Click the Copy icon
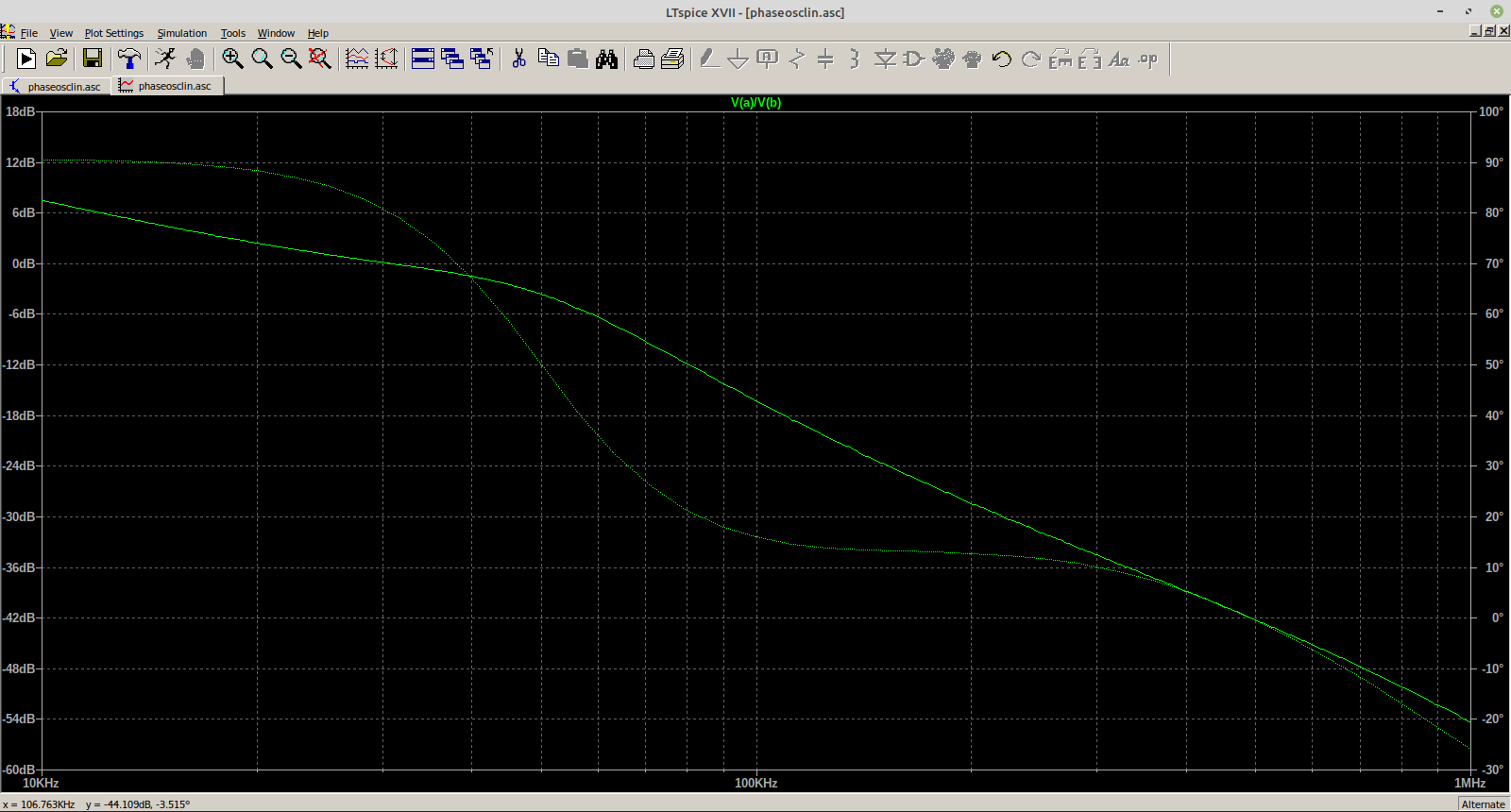 click(548, 59)
